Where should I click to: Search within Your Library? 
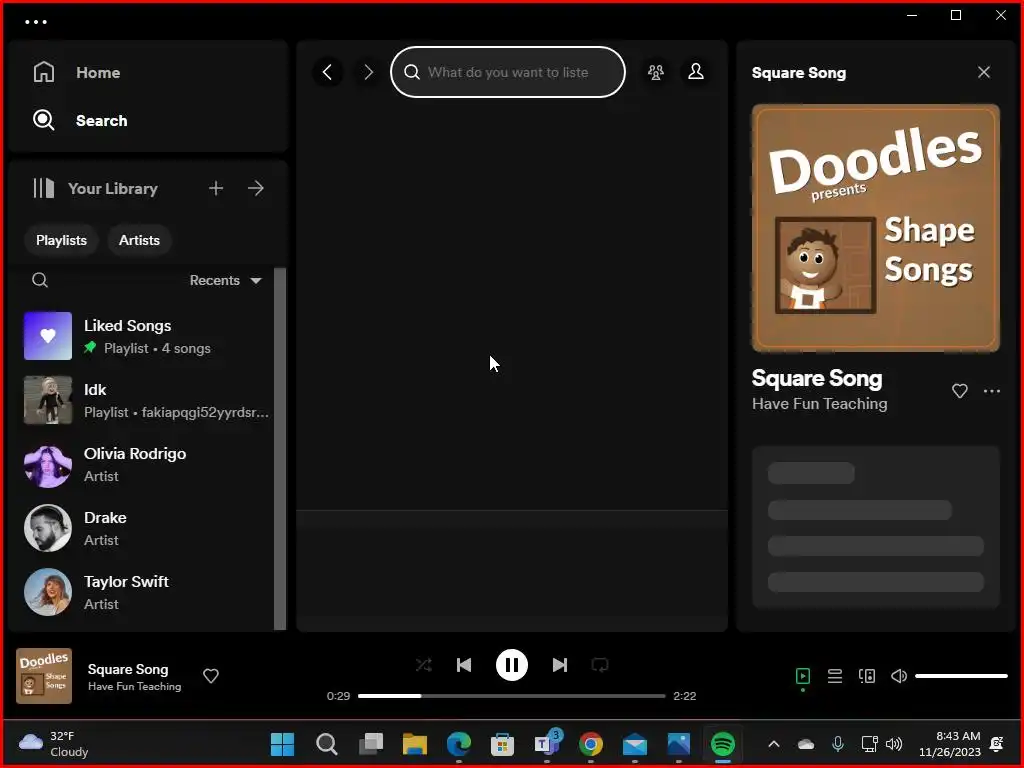click(x=40, y=280)
